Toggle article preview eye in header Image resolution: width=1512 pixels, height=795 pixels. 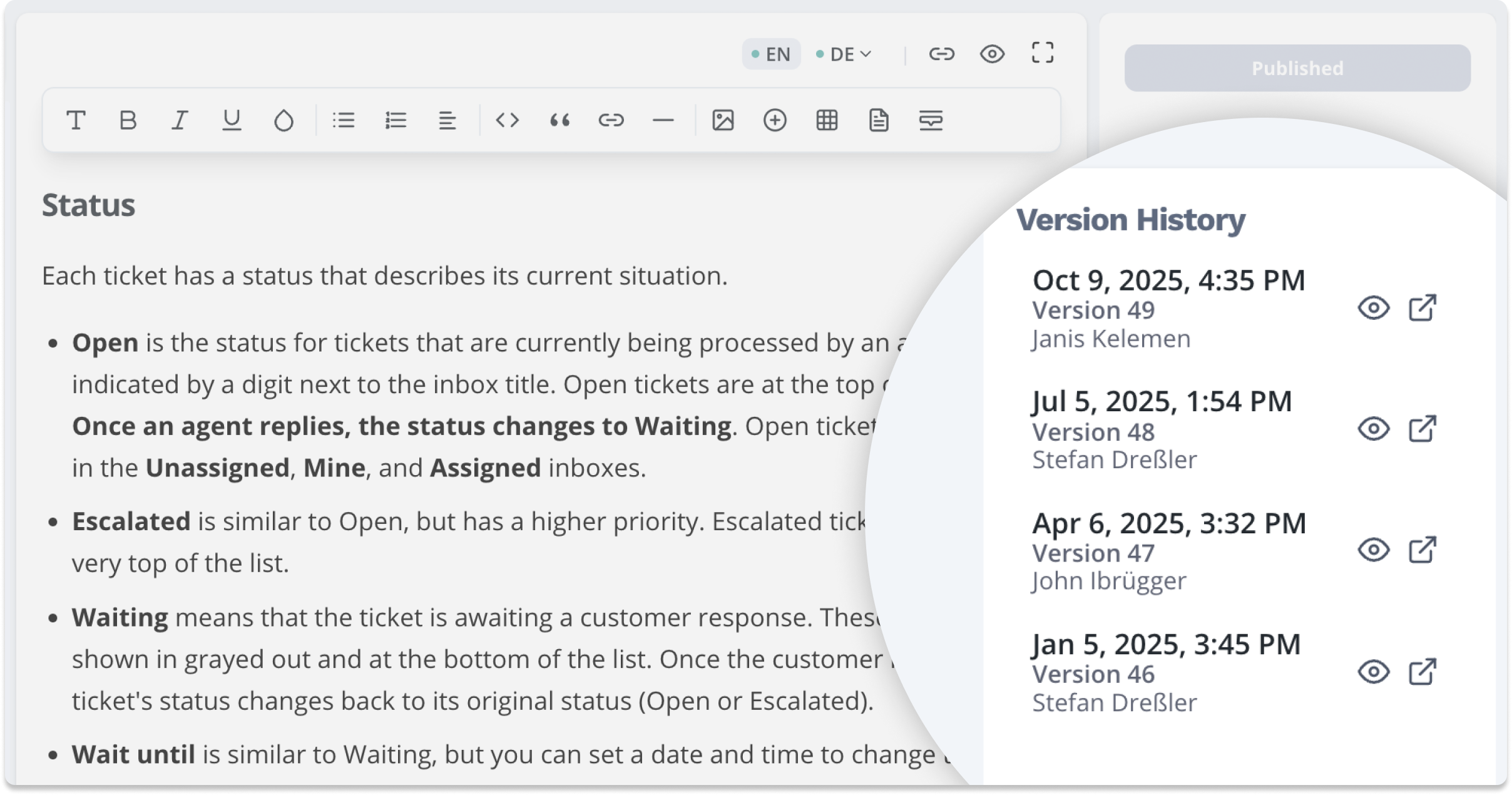pyautogui.click(x=992, y=54)
